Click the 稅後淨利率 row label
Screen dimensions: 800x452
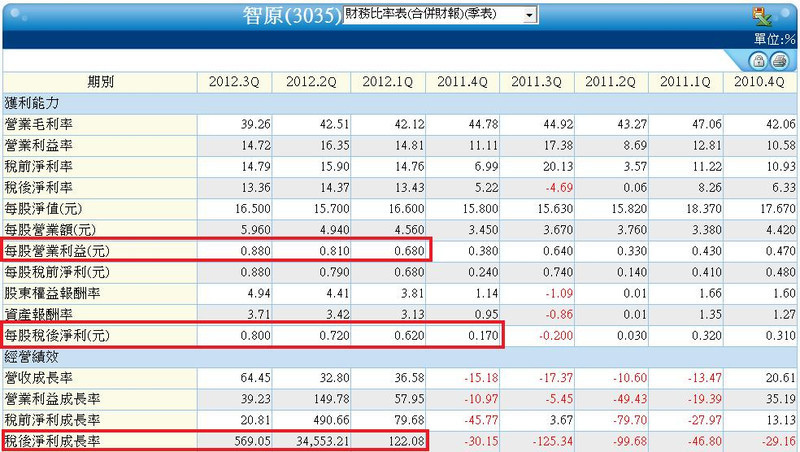[x=39, y=188]
